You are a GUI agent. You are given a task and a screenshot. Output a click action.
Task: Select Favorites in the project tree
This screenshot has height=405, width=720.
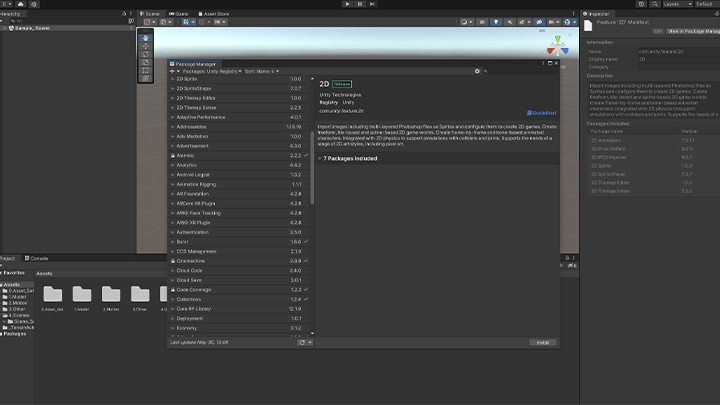(x=13, y=273)
